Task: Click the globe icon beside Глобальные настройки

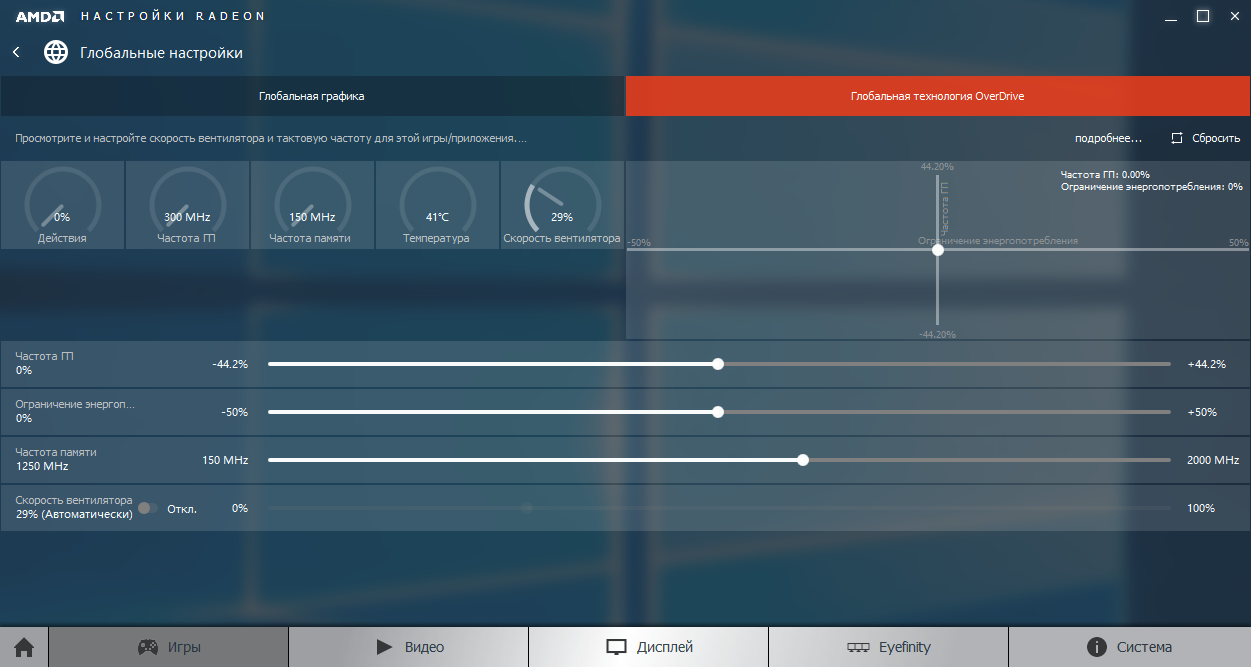Action: click(x=56, y=52)
